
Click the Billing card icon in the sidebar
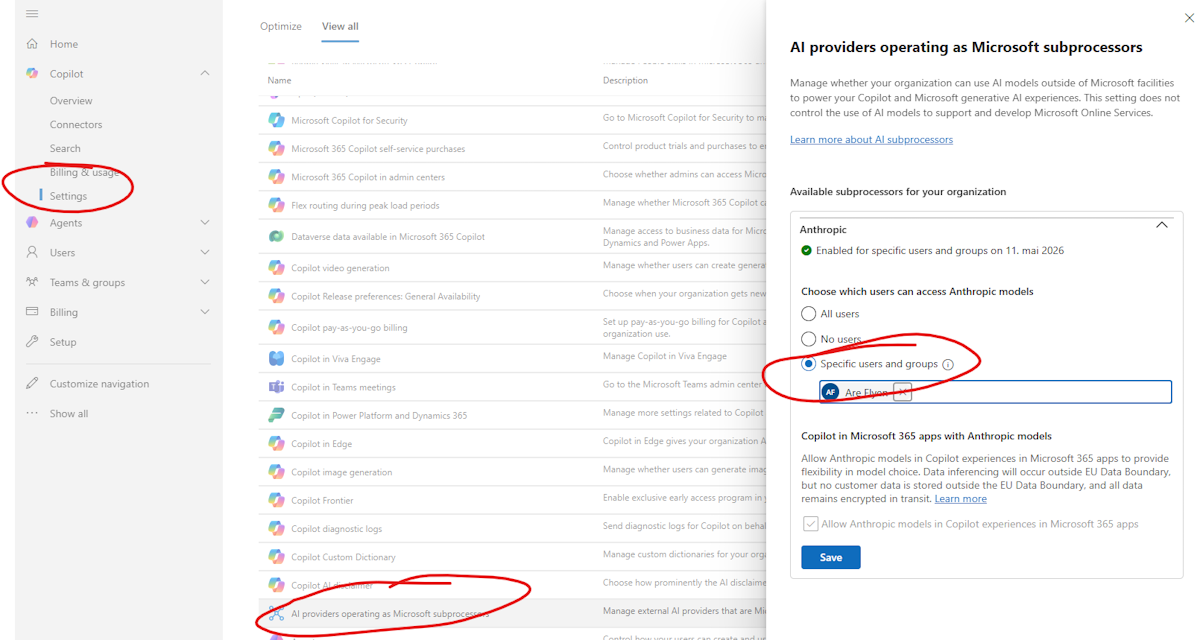click(x=32, y=312)
